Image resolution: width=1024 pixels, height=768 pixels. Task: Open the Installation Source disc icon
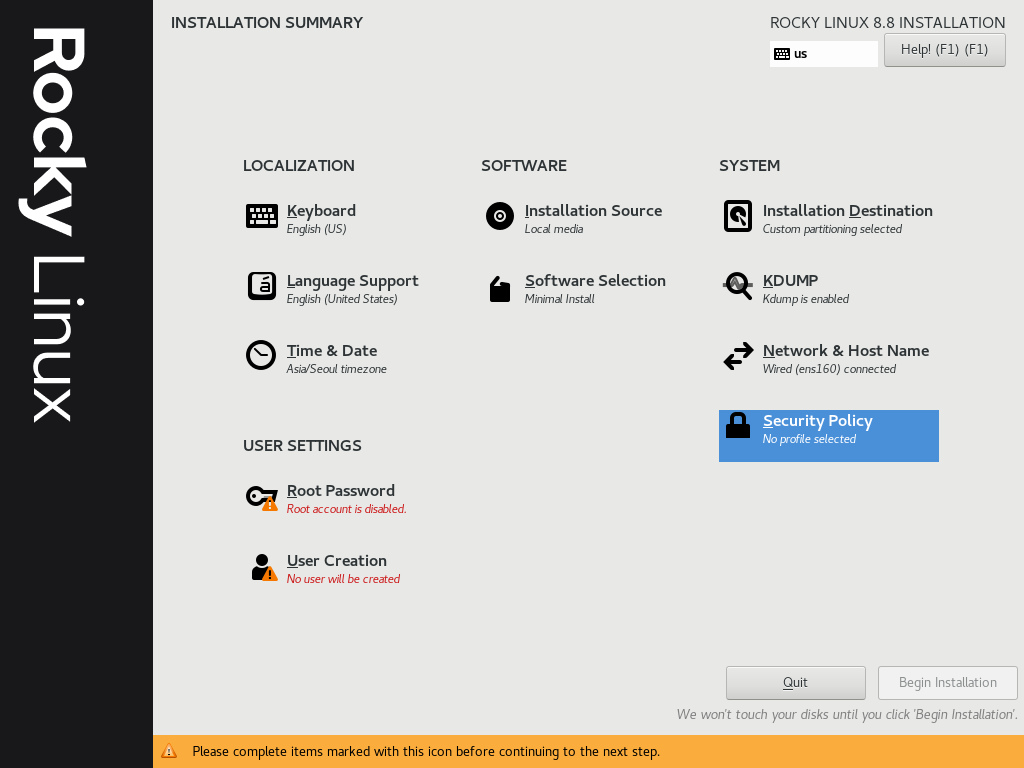(500, 216)
